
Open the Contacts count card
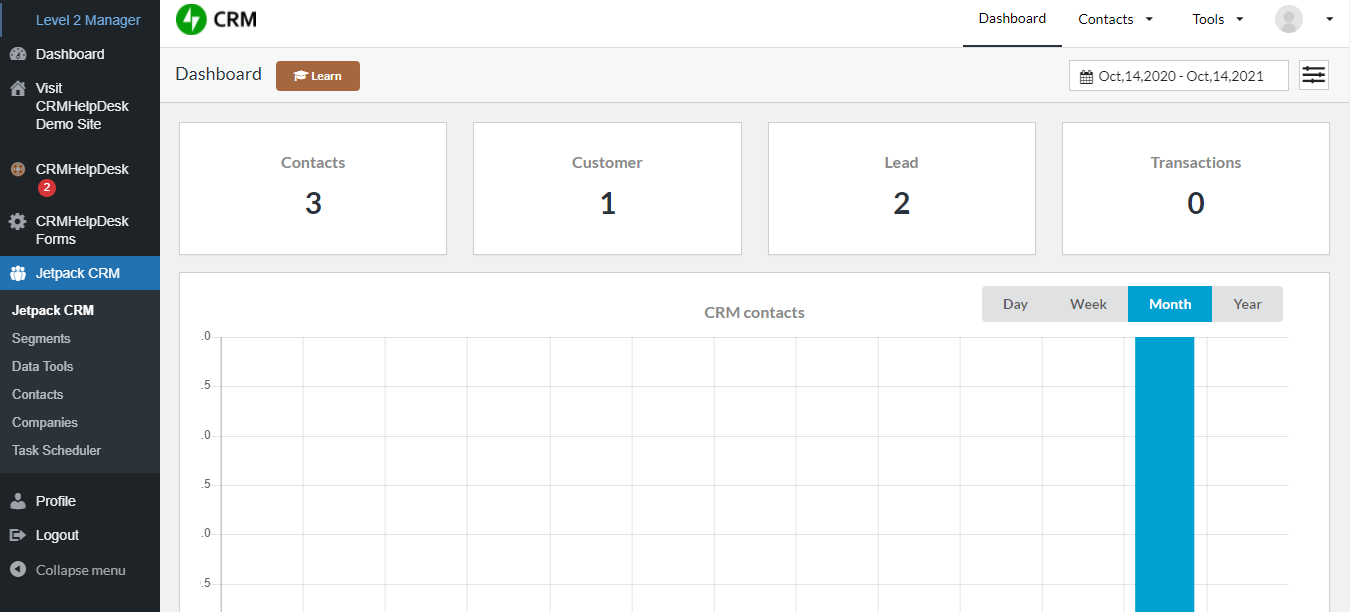313,188
